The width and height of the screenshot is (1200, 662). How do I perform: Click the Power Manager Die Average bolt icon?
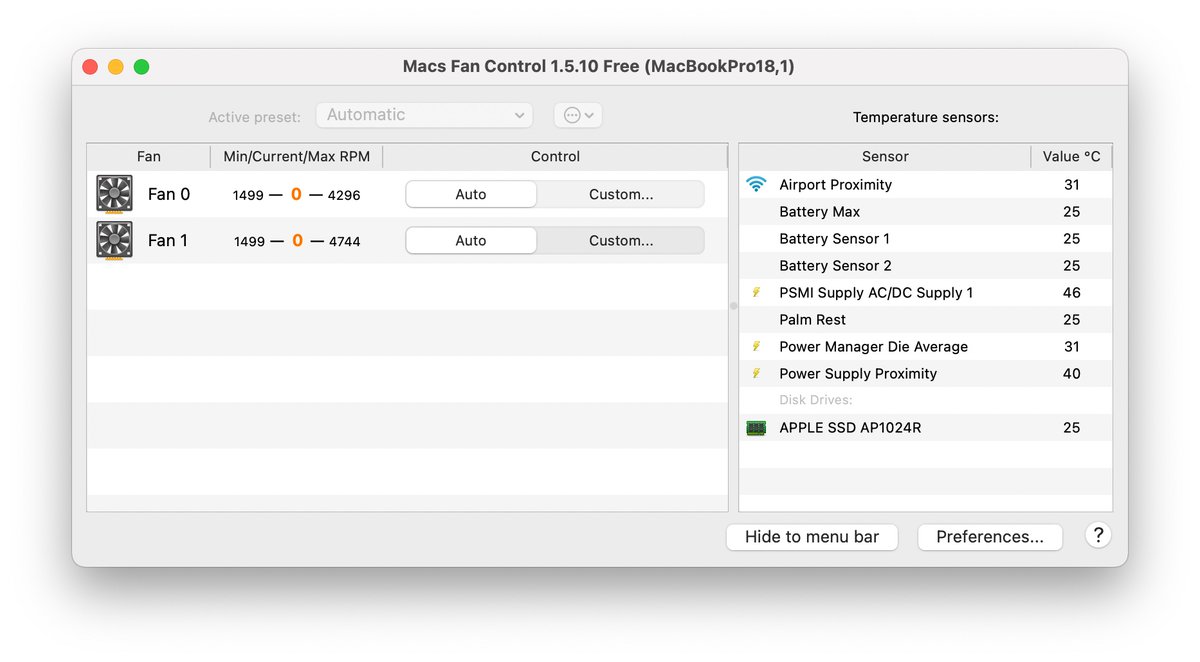point(756,347)
